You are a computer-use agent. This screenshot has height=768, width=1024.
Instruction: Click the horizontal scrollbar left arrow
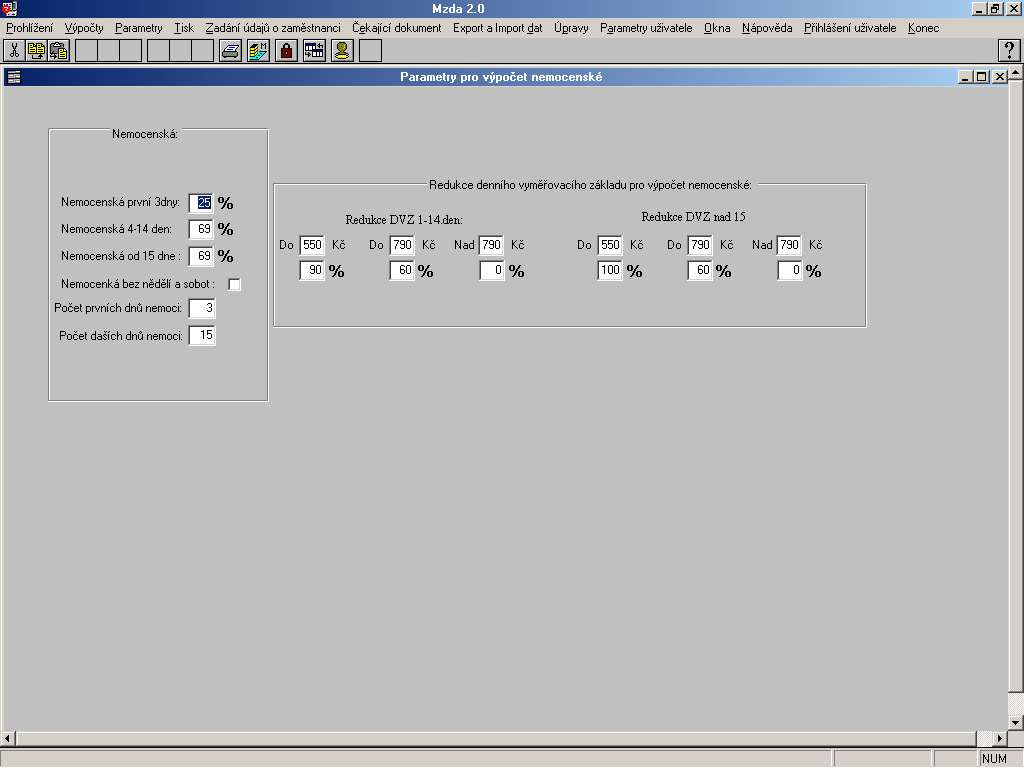click(8, 739)
